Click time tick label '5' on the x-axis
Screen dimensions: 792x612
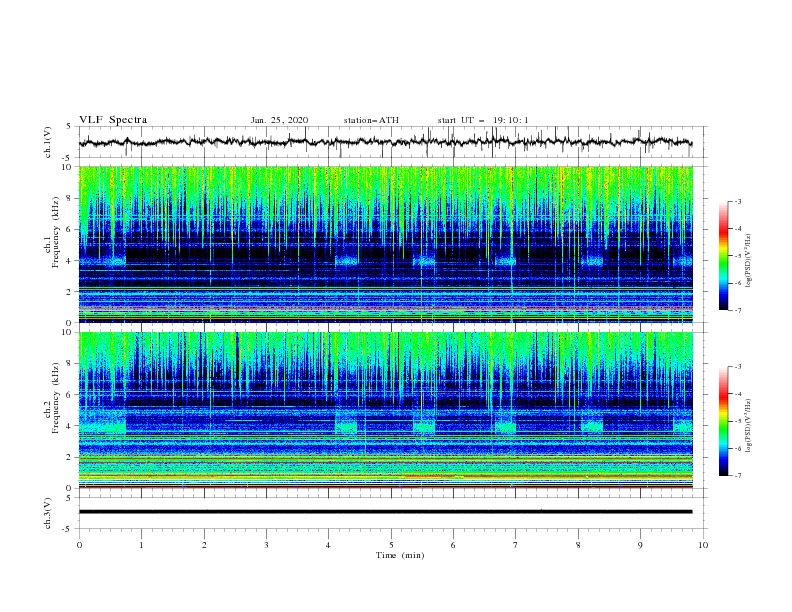coord(391,545)
